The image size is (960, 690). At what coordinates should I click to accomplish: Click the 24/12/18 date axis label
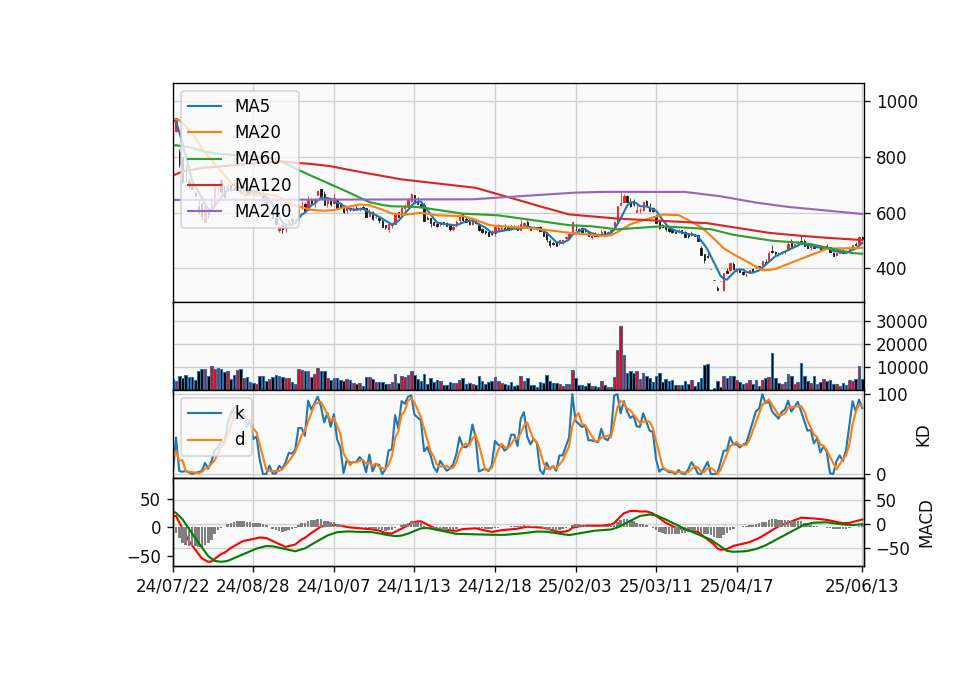tap(495, 586)
